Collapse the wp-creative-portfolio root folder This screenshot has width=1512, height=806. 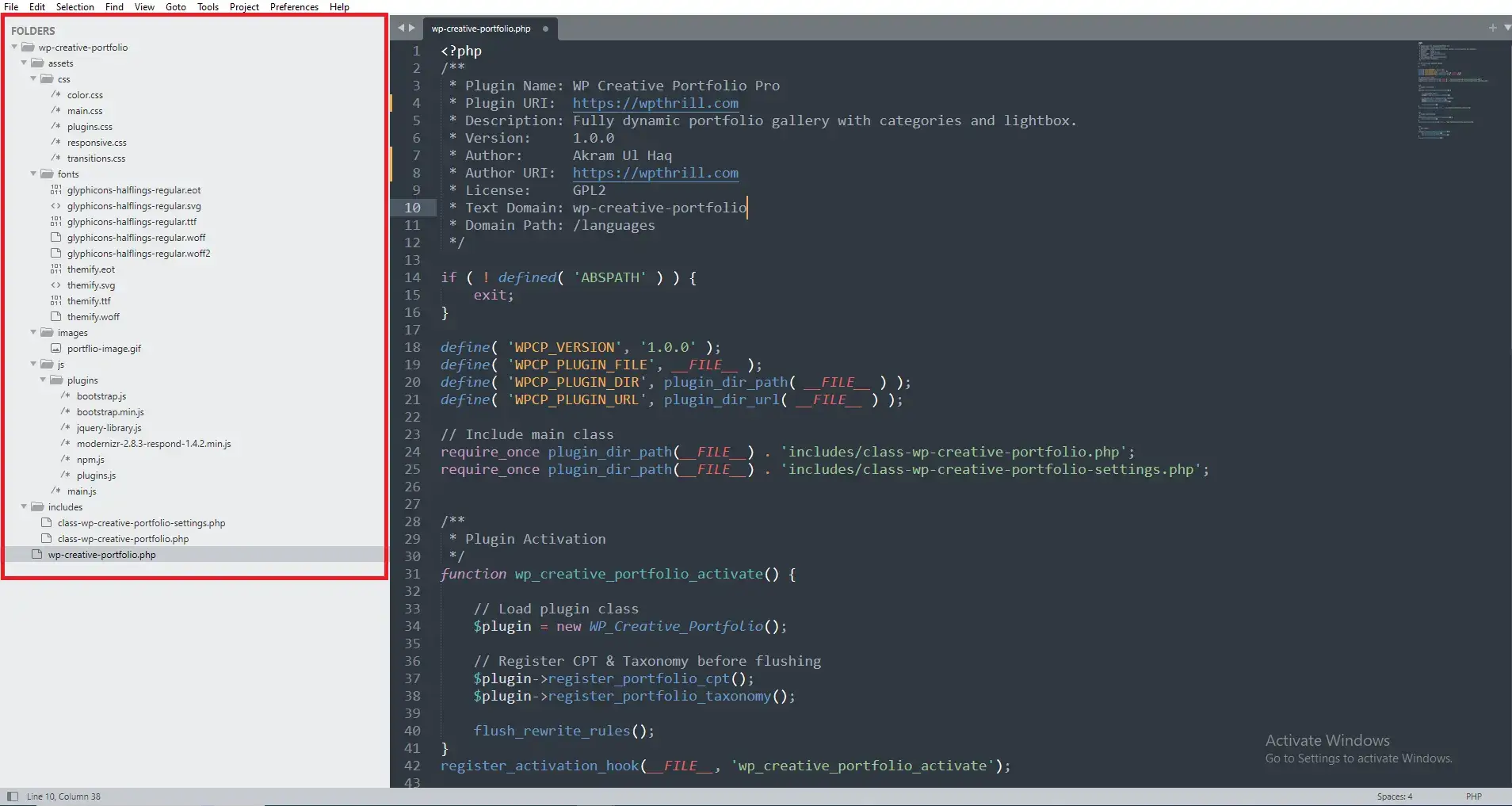[x=13, y=47]
